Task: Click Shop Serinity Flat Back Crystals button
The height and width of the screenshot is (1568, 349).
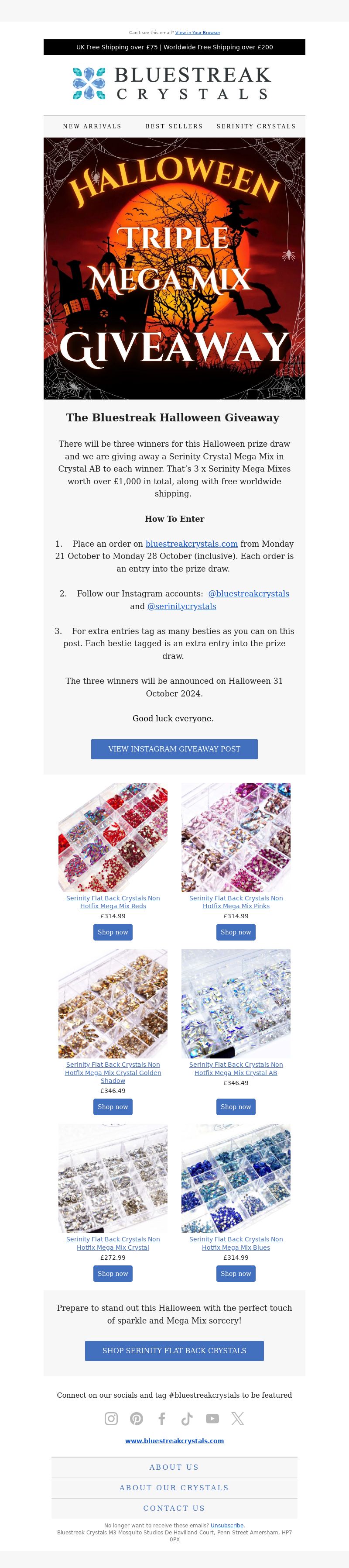Action: pyautogui.click(x=174, y=1350)
